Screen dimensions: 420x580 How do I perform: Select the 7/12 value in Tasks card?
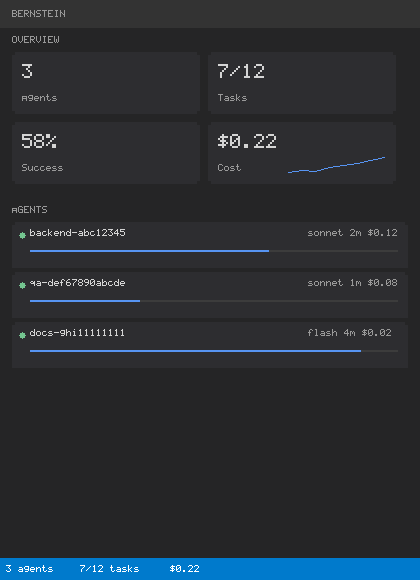click(x=241, y=71)
